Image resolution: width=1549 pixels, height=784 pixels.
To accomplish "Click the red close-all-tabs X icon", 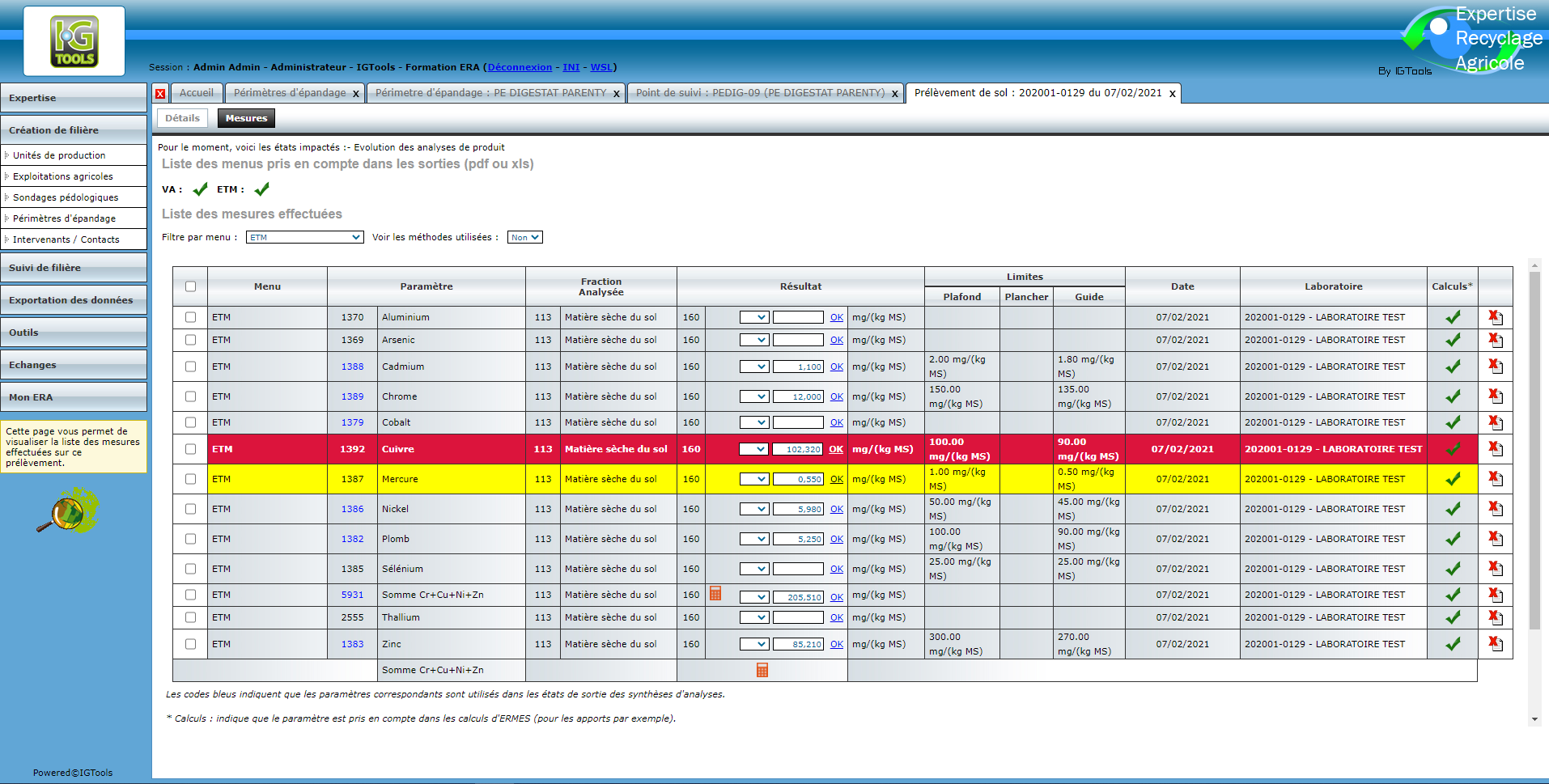I will 160,94.
